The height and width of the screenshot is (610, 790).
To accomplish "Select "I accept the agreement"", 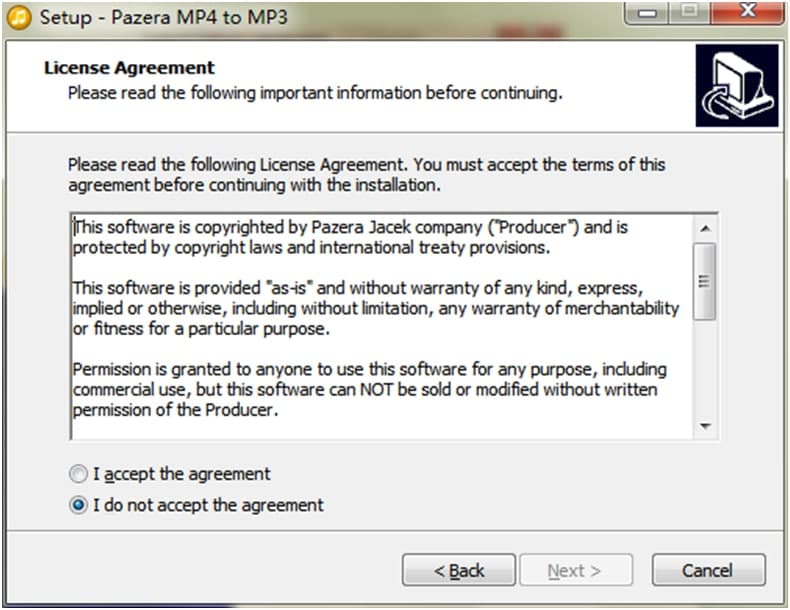I will click(78, 474).
